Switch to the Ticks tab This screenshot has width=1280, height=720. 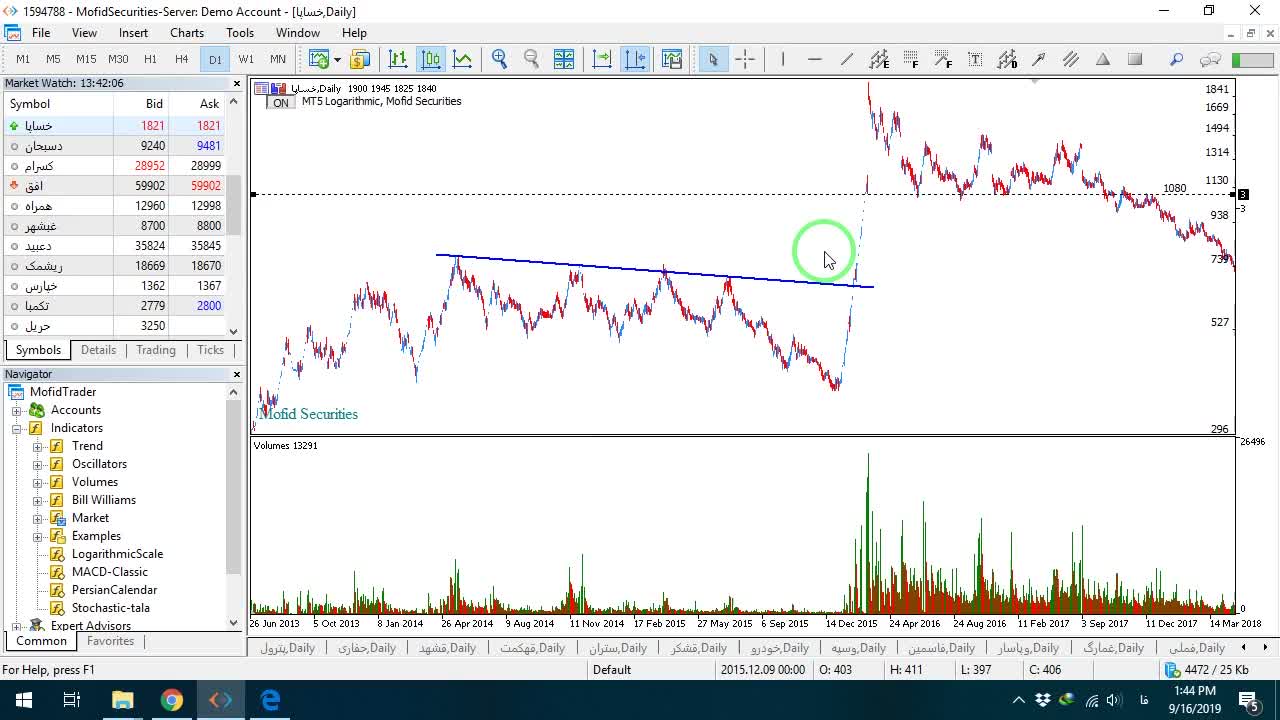tap(210, 350)
